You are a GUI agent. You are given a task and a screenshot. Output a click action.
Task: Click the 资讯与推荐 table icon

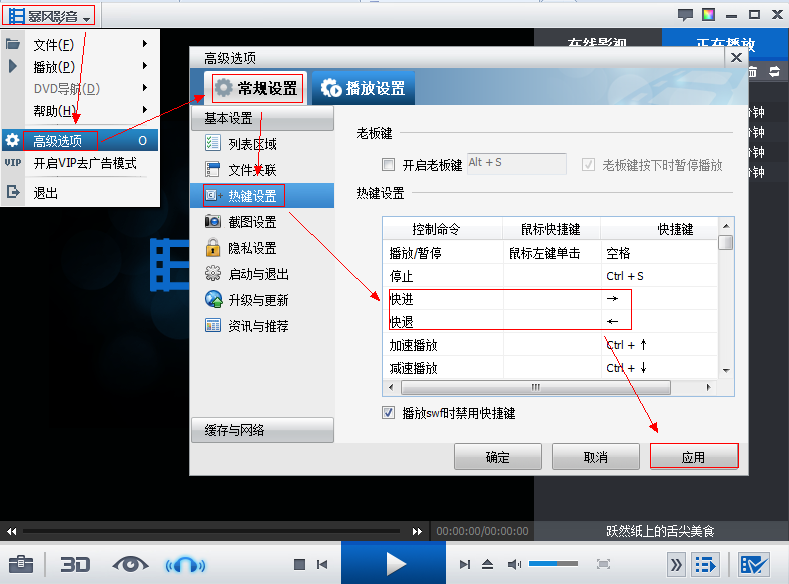pos(213,325)
